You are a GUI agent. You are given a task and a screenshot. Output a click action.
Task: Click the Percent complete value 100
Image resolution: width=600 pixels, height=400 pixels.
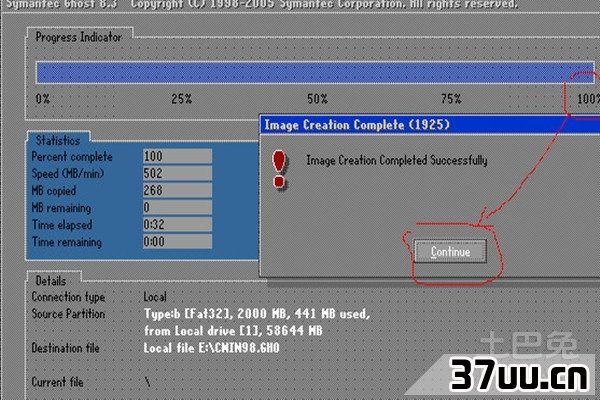coord(177,156)
